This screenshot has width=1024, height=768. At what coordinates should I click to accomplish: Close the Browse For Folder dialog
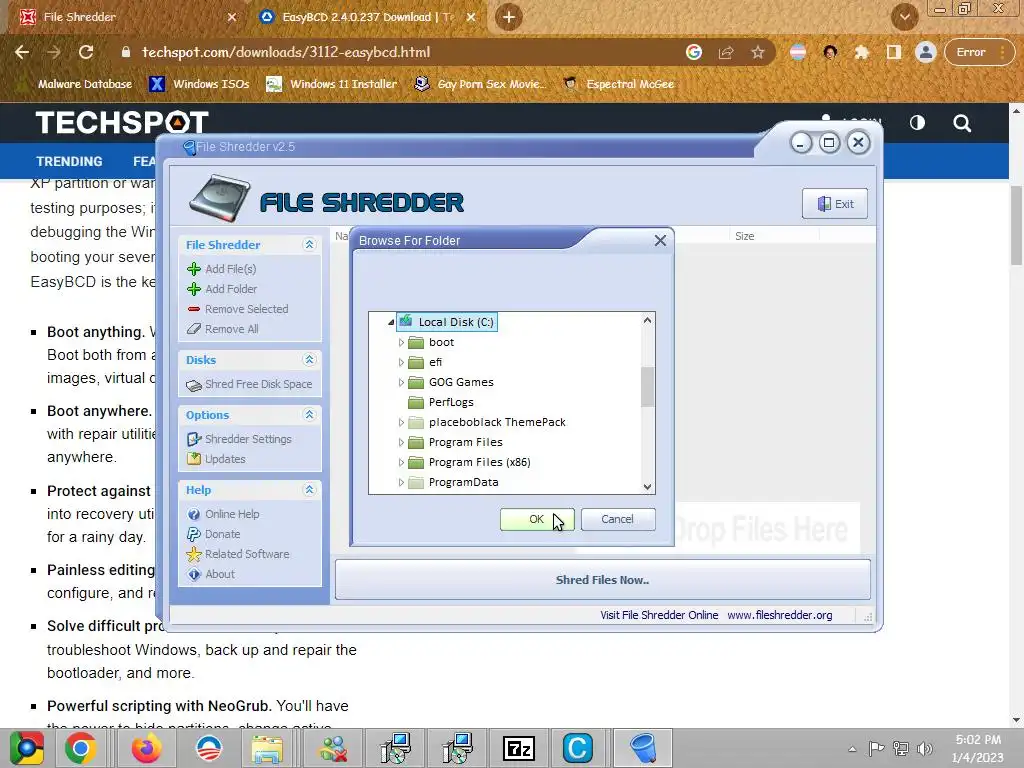click(660, 241)
